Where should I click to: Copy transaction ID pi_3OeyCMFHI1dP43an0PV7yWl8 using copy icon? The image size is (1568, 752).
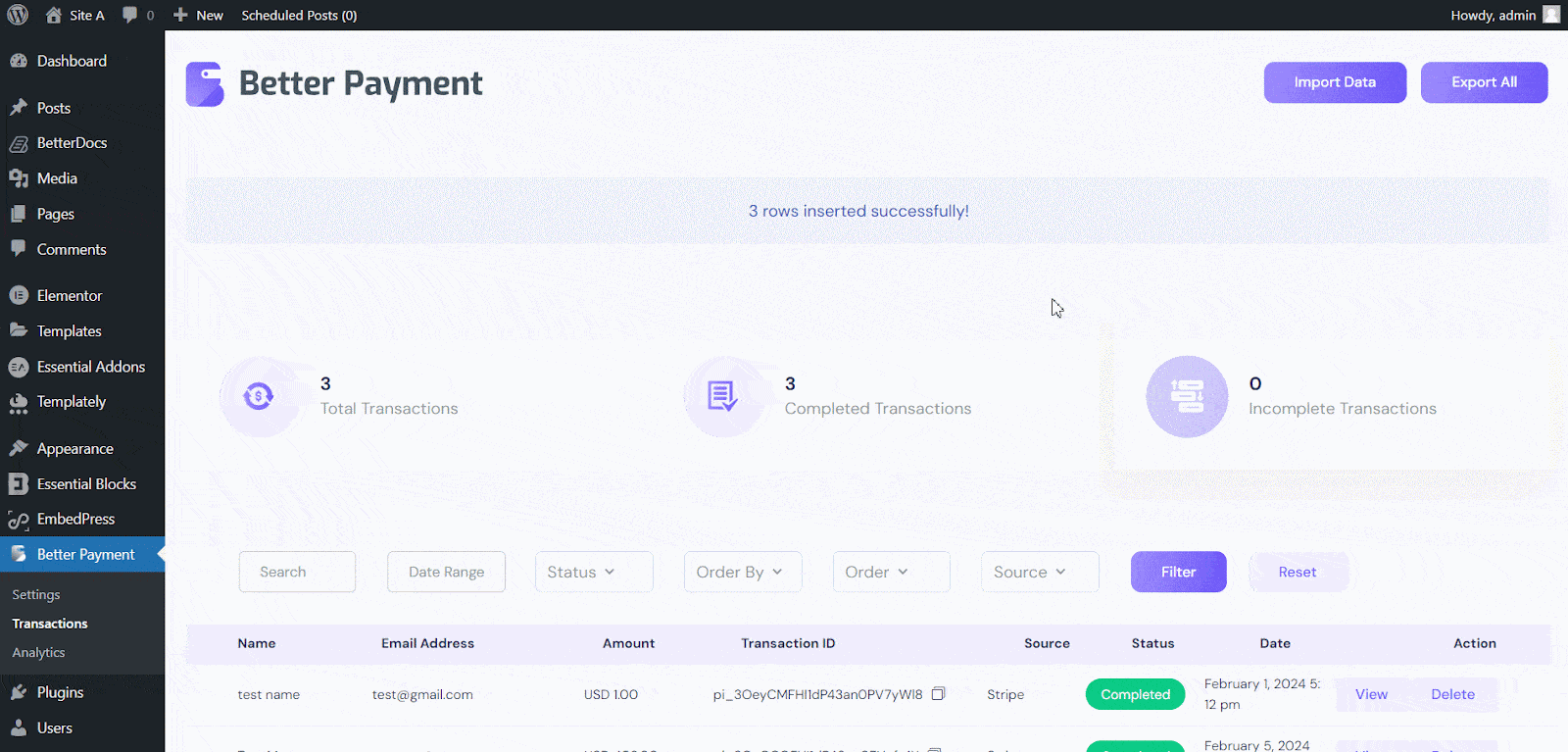click(x=938, y=693)
